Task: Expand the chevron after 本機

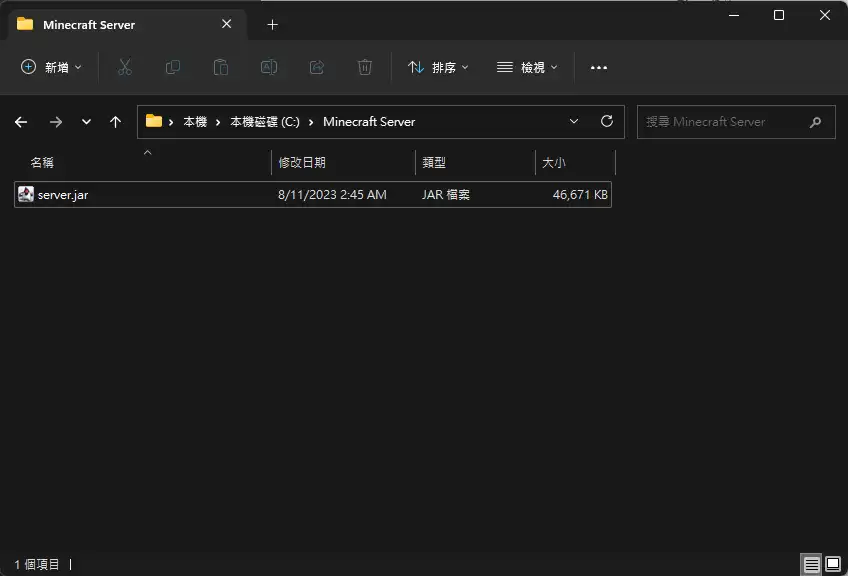Action: (x=218, y=122)
